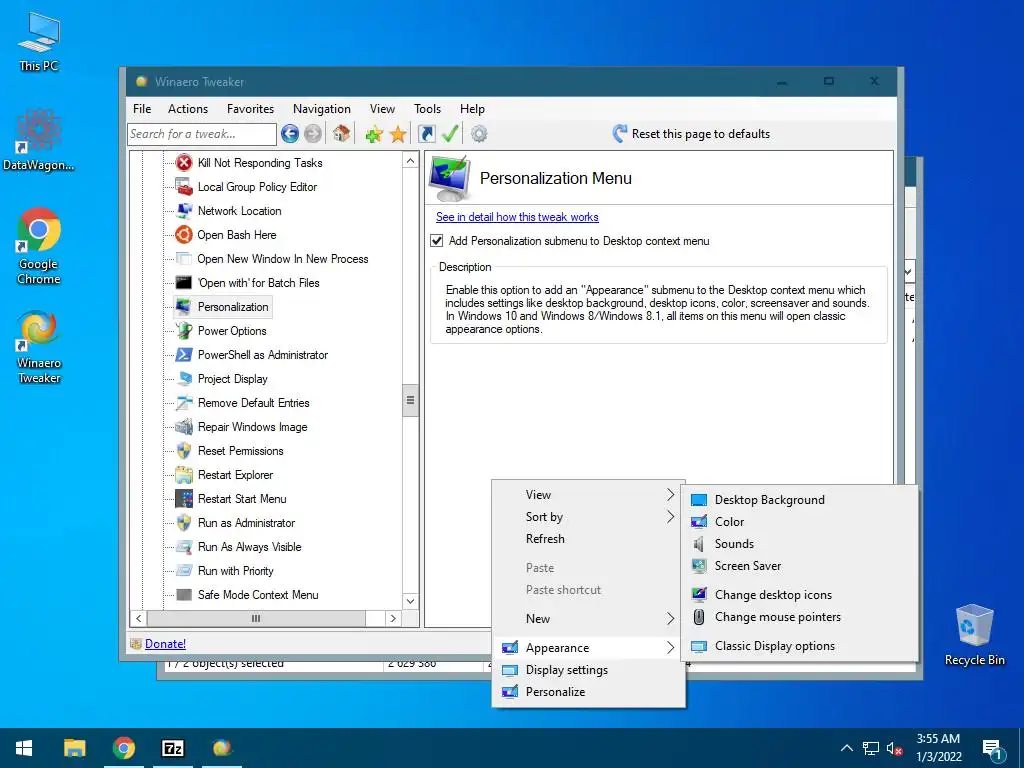Viewport: 1024px width, 768px height.
Task: Open Winaero Tweaker desktop shortcut
Action: coord(39,347)
